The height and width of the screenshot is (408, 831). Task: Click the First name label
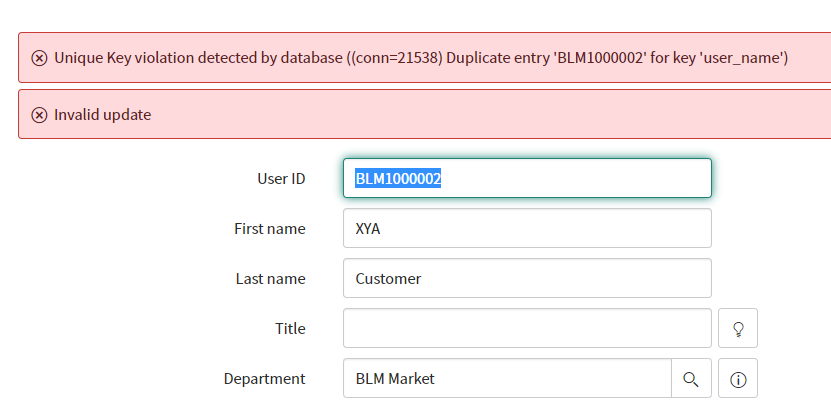[270, 228]
